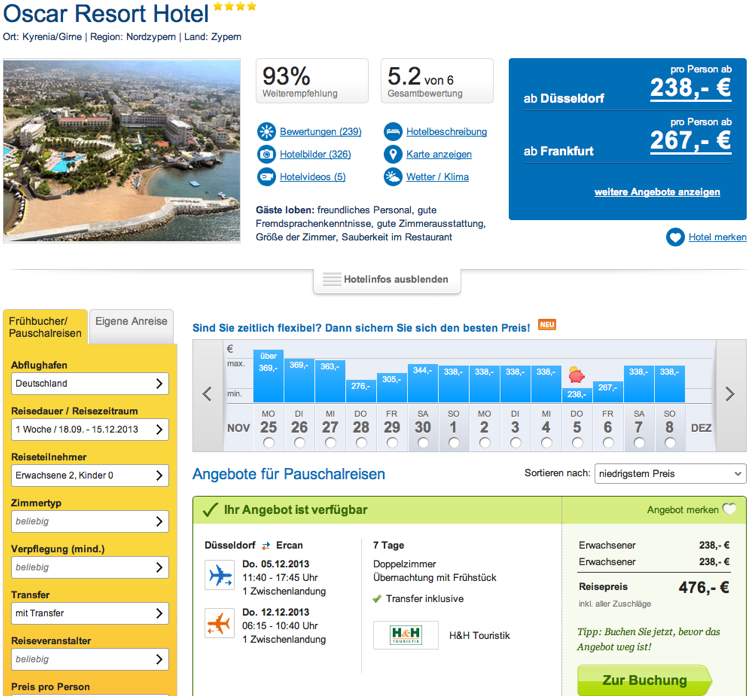Viewport: 750px width, 696px height.
Task: Select the date radio for Nov 30
Action: (423, 443)
